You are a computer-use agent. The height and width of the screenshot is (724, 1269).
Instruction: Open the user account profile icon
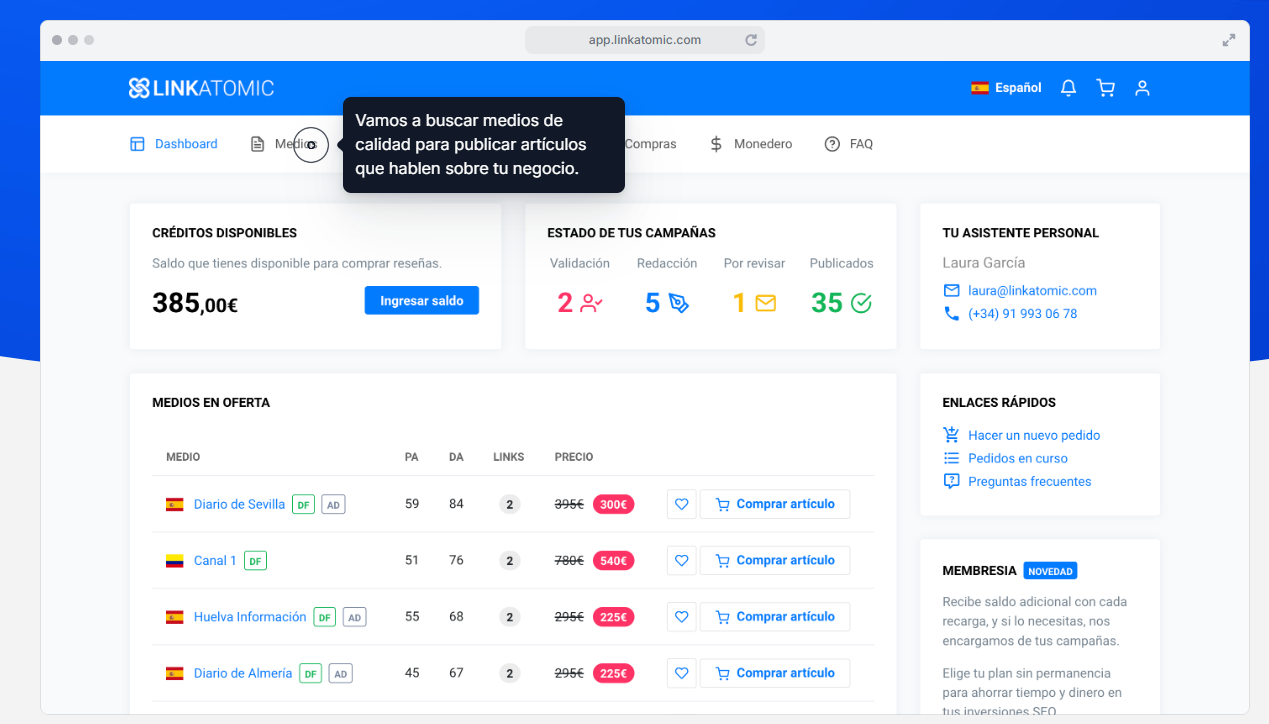pyautogui.click(x=1142, y=88)
